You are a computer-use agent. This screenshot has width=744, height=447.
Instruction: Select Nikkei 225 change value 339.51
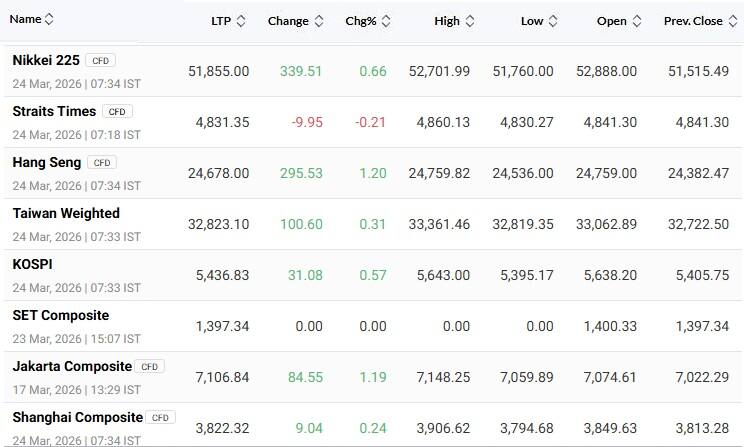pyautogui.click(x=301, y=71)
